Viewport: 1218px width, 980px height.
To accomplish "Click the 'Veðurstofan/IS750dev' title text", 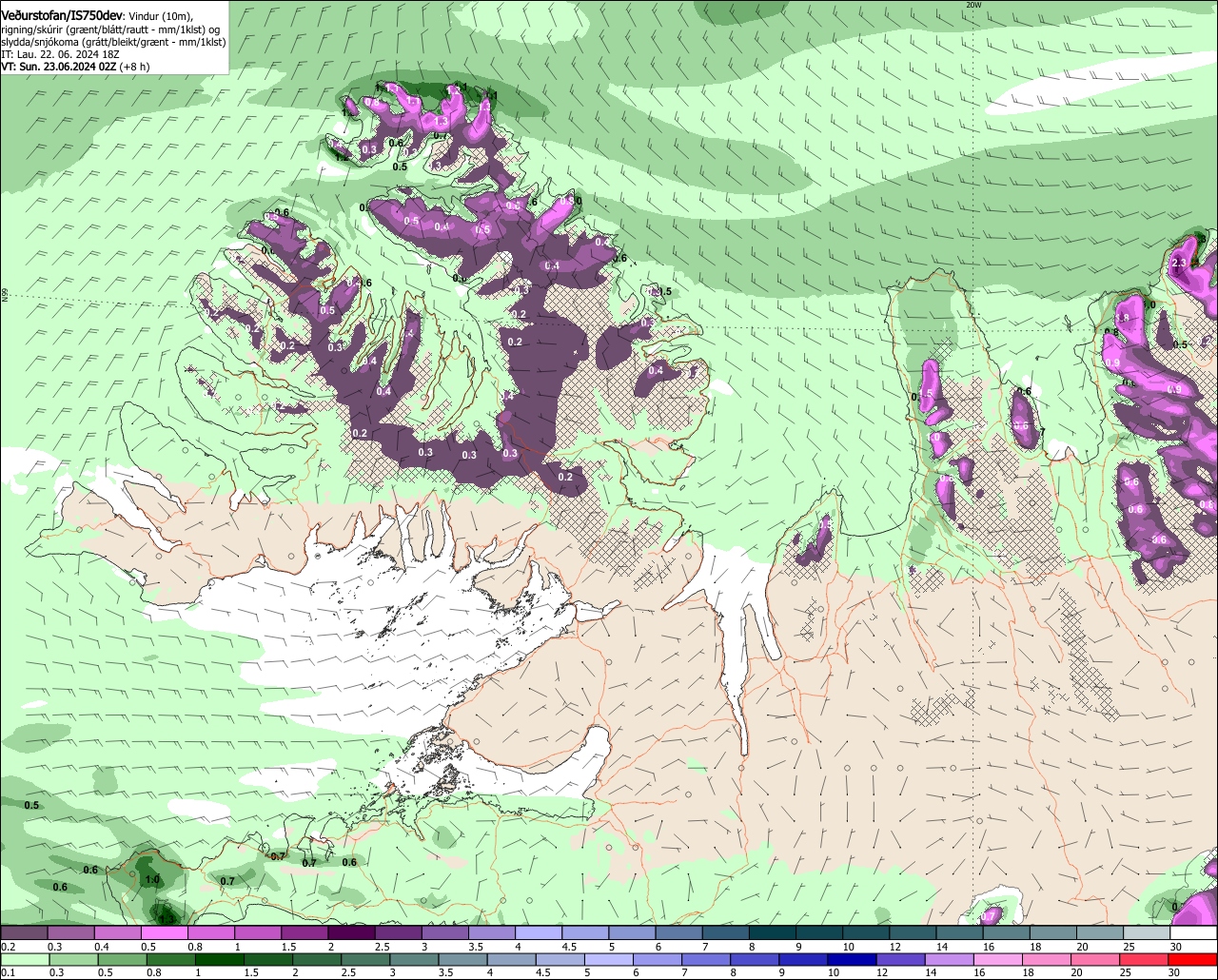I will point(62,14).
